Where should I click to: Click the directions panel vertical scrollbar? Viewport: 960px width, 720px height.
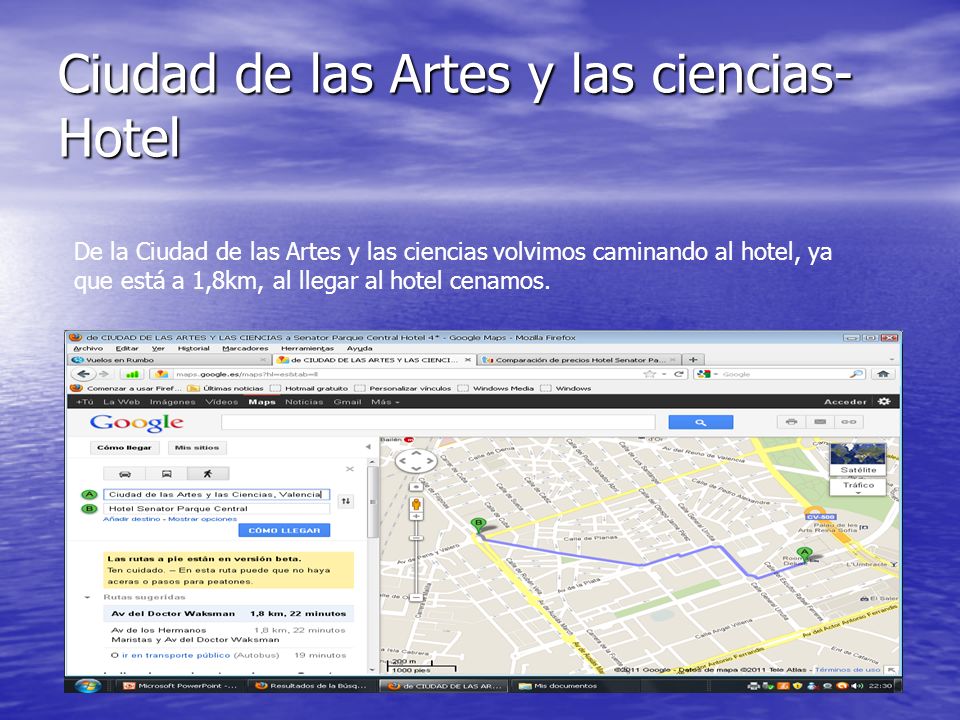pyautogui.click(x=372, y=502)
